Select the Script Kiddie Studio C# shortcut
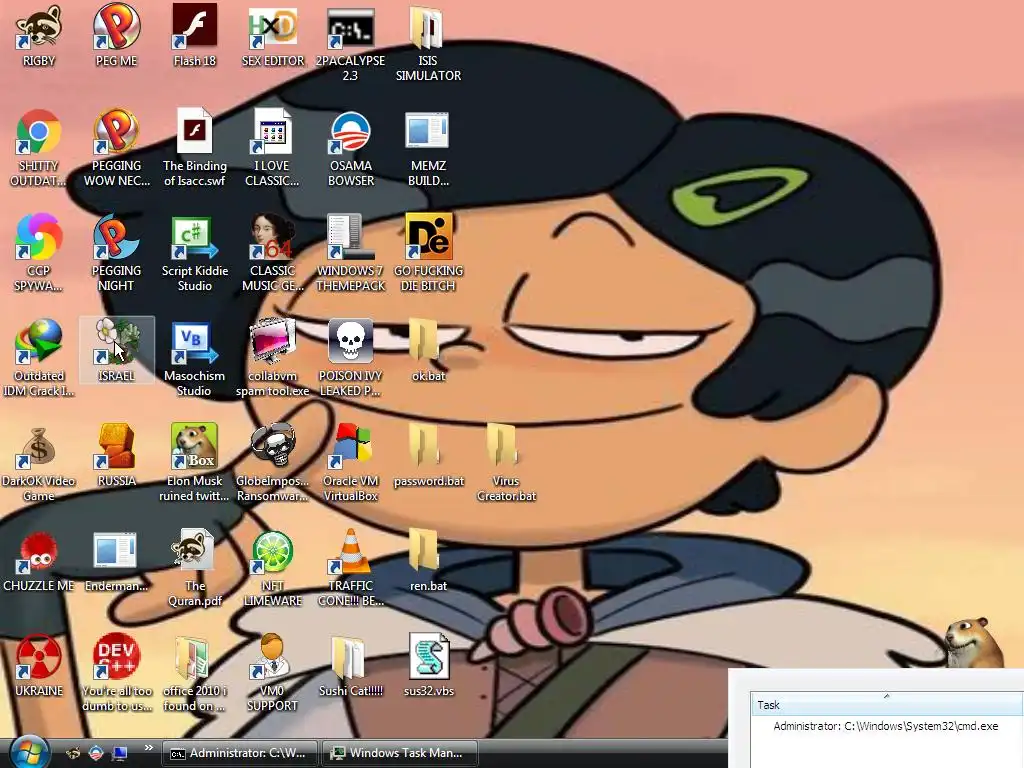 point(195,236)
